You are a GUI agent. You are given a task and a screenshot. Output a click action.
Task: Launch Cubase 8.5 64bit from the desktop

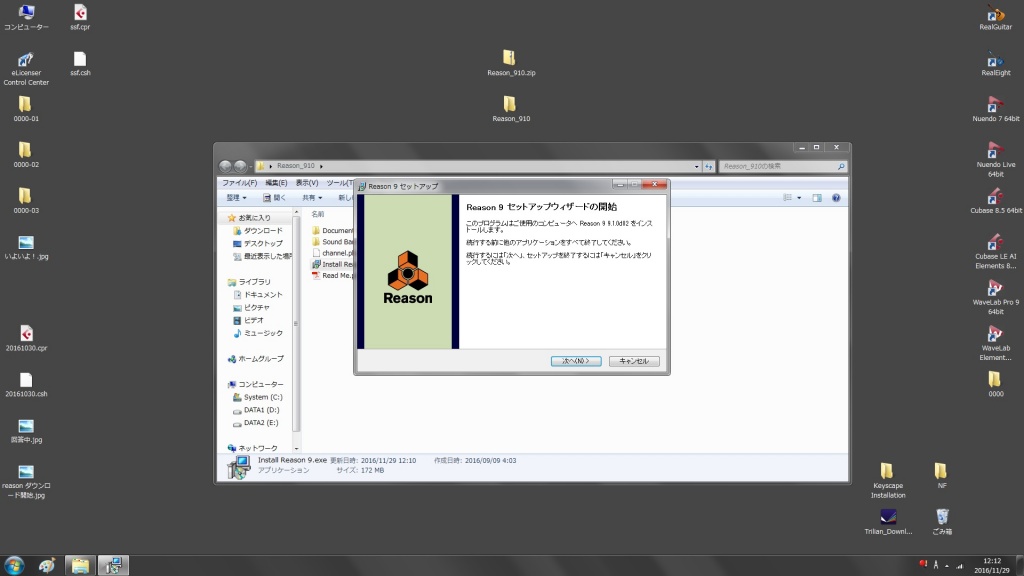(x=994, y=198)
